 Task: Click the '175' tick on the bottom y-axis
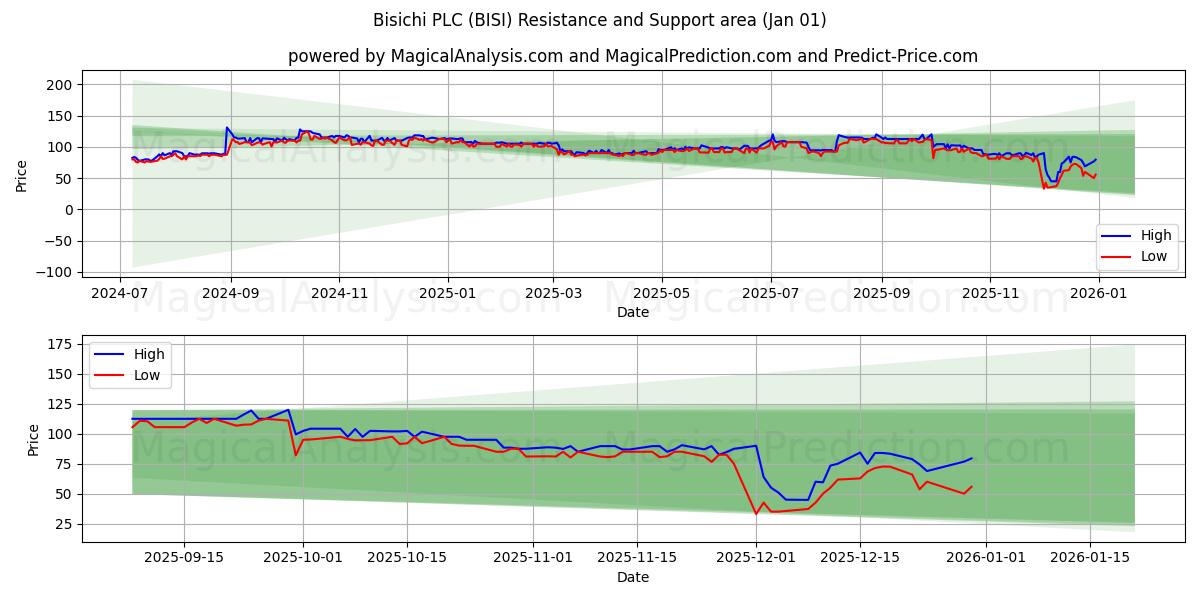(61, 344)
